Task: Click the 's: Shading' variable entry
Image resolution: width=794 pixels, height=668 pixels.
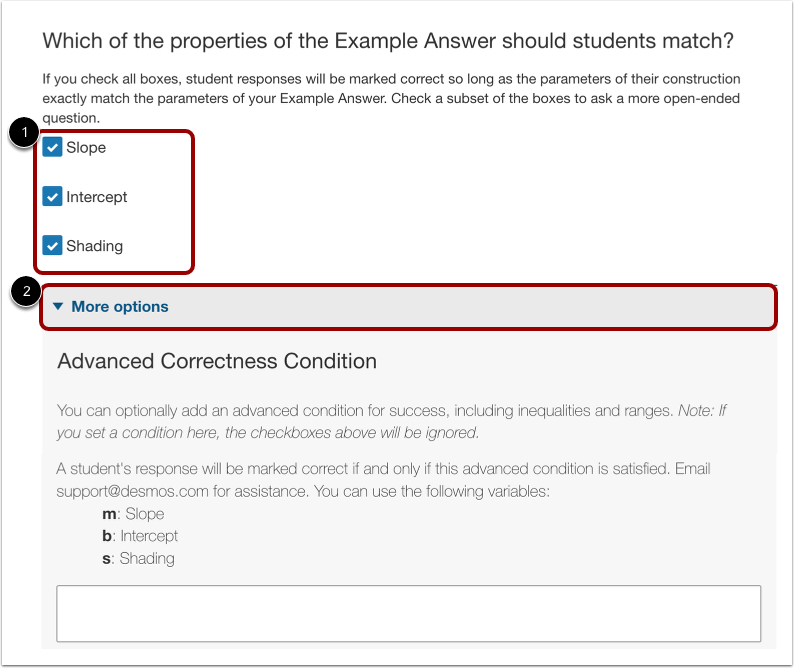Action: coord(138,558)
